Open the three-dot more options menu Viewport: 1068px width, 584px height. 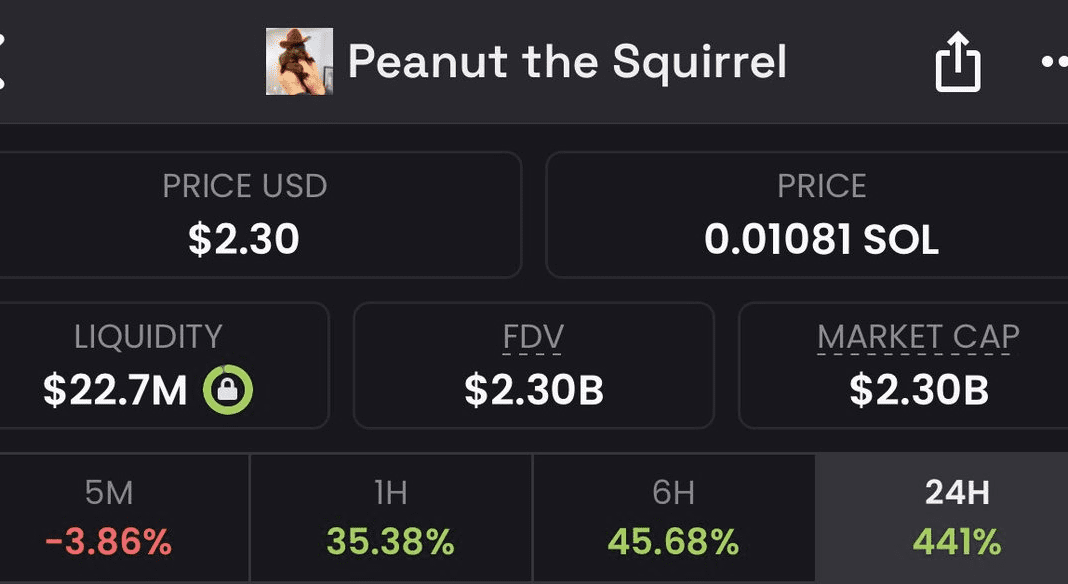[x=1053, y=62]
